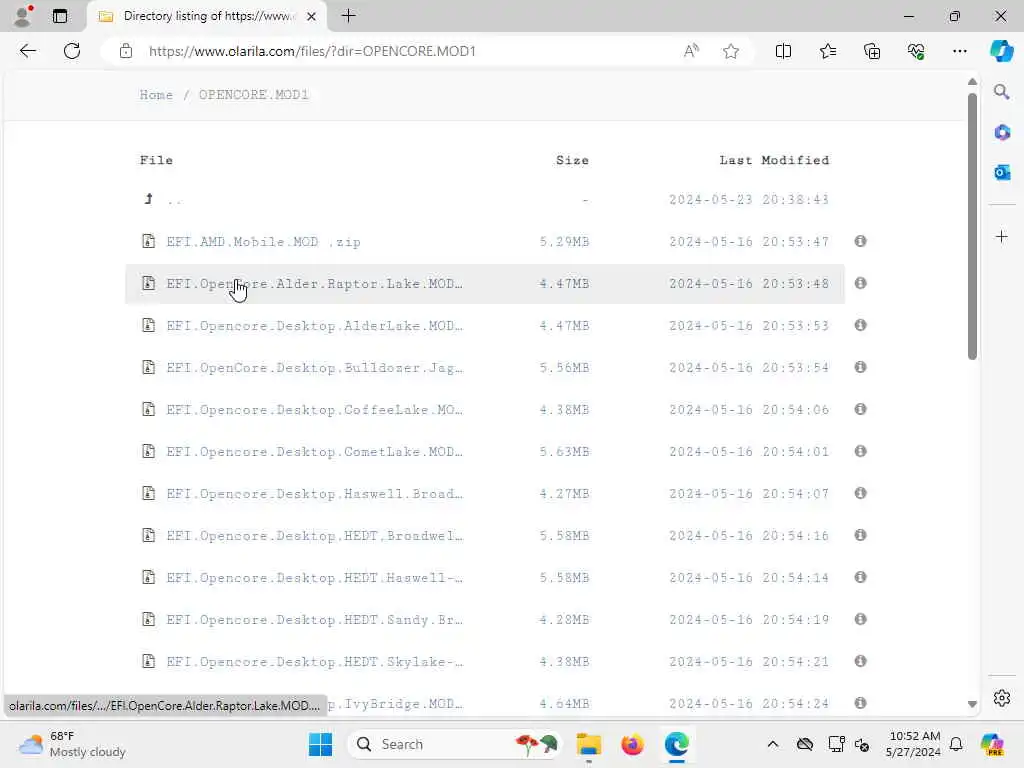1024x768 pixels.
Task: Go up to parent directory '..'
Action: pos(174,200)
